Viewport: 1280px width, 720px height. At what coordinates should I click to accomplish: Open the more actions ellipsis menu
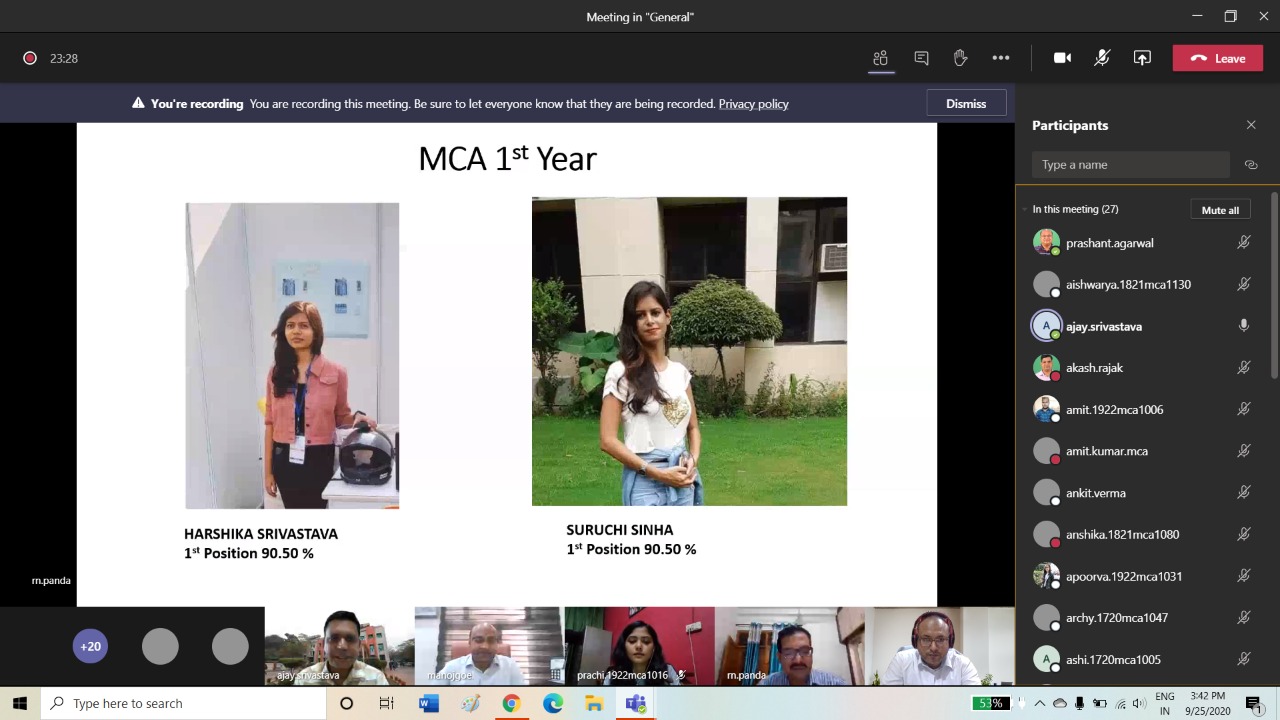(x=1000, y=58)
